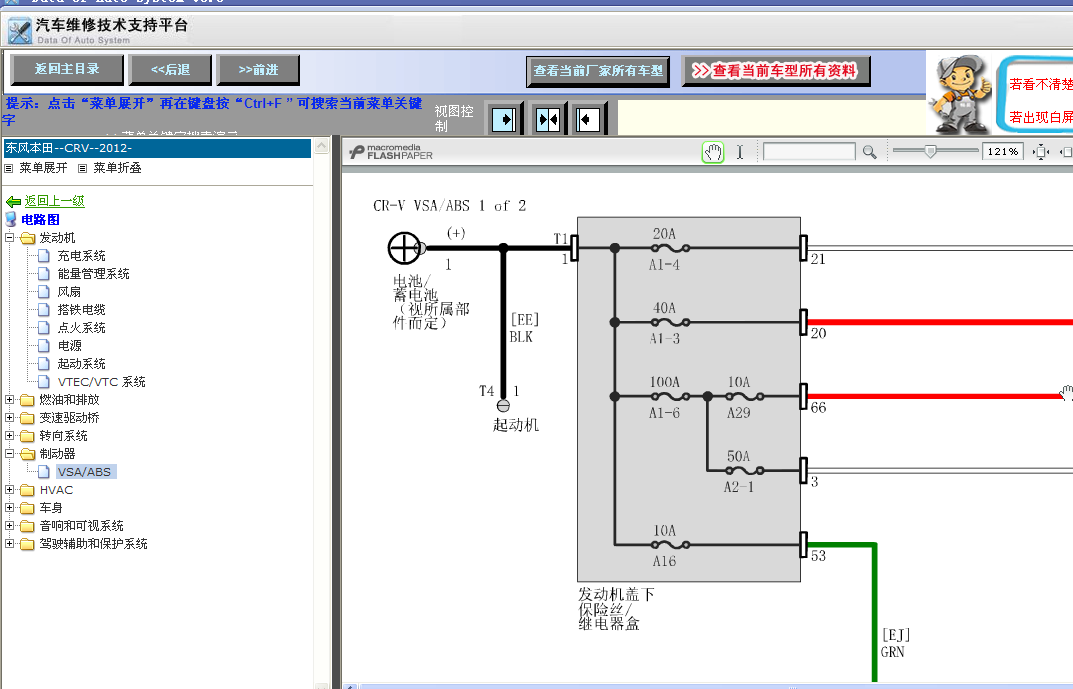Viewport: 1073px width, 689px height.
Task: Click the 返回主目录 button
Action: coord(67,69)
